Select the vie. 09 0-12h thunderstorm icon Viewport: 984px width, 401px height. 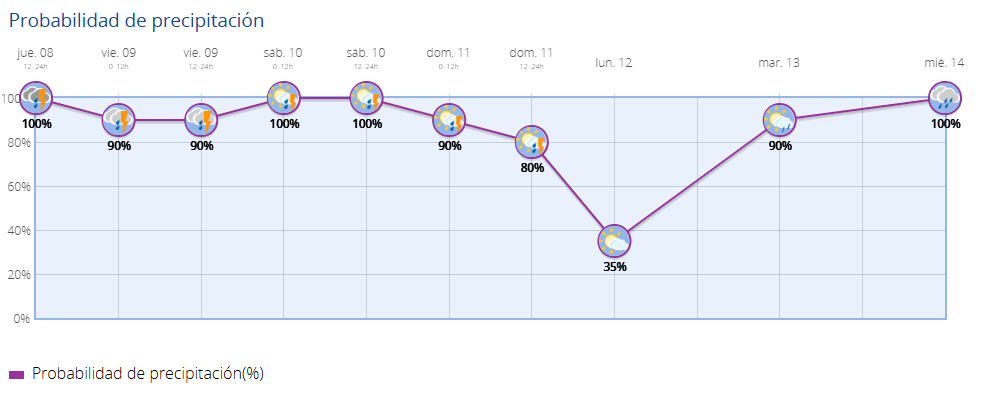119,119
